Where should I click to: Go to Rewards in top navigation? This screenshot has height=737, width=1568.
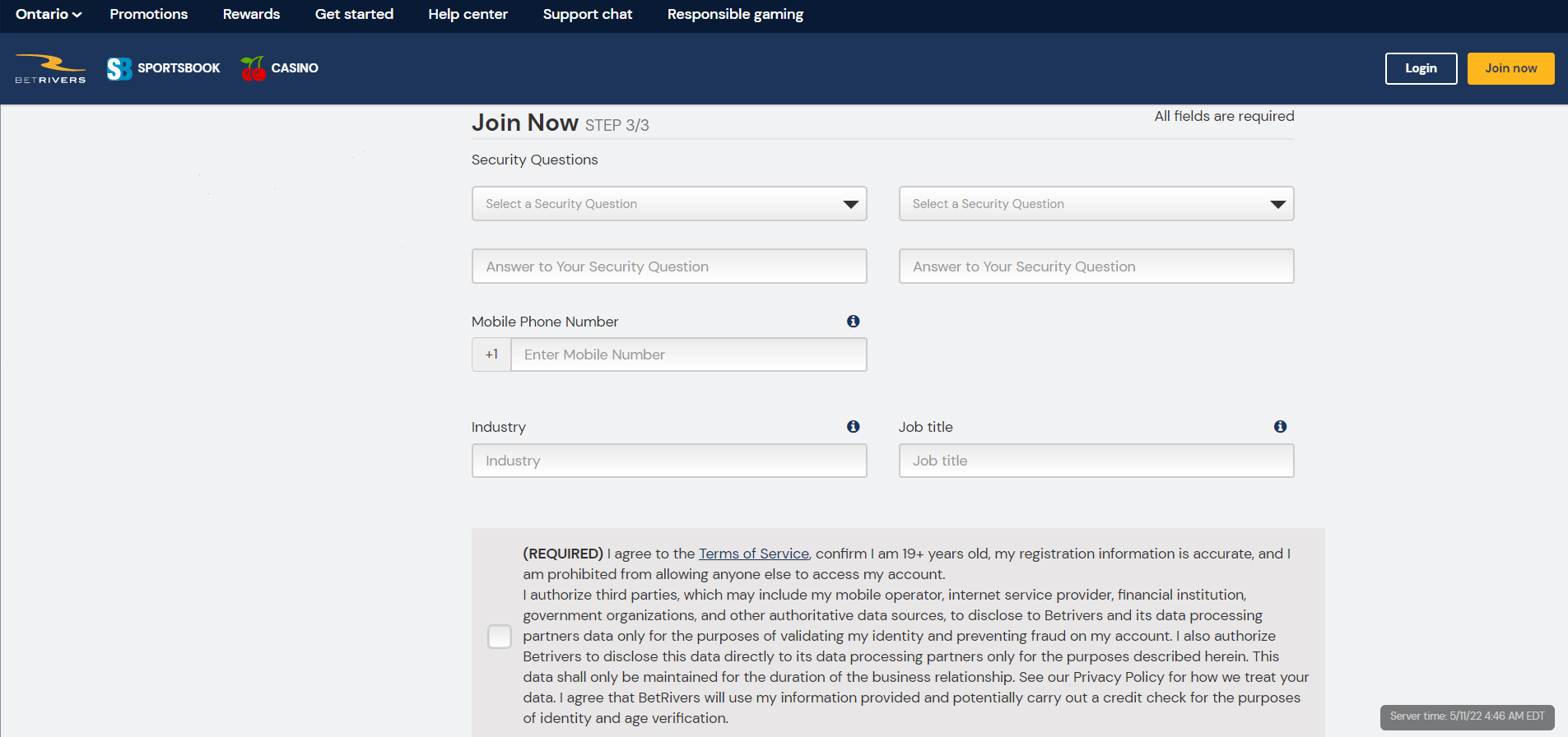point(251,14)
